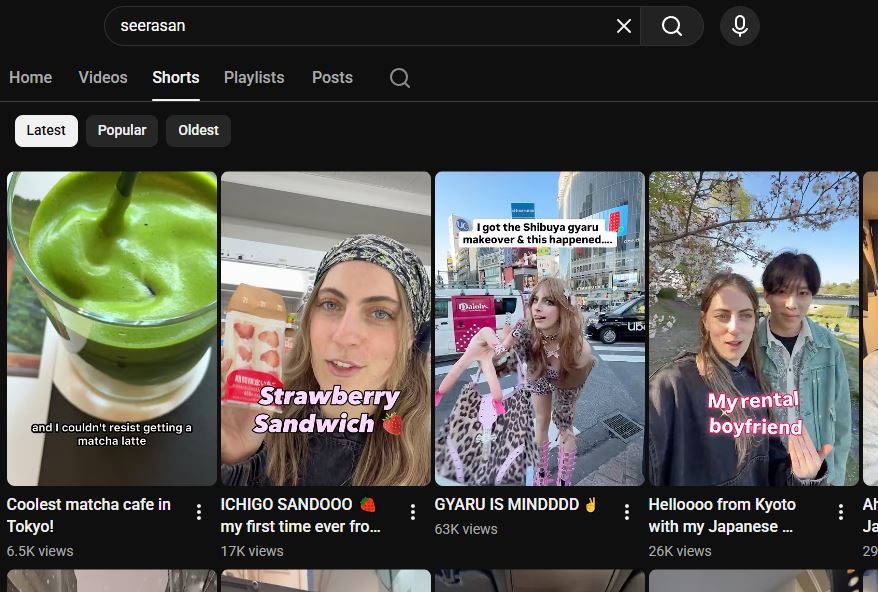Open the Coolest matcha cafe in Tokyo! title
The height and width of the screenshot is (592, 878).
(x=88, y=515)
